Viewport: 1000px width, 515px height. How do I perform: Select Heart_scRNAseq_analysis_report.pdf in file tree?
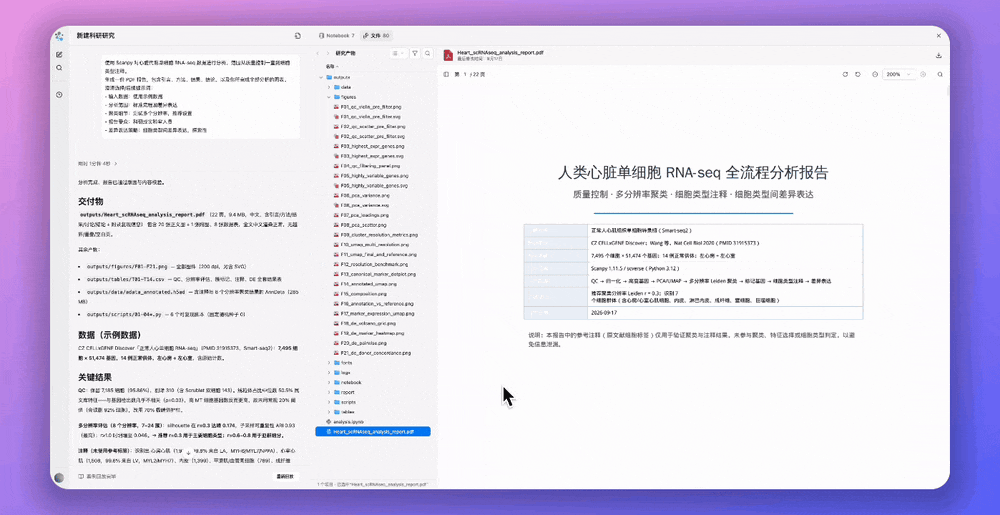pyautogui.click(x=373, y=432)
